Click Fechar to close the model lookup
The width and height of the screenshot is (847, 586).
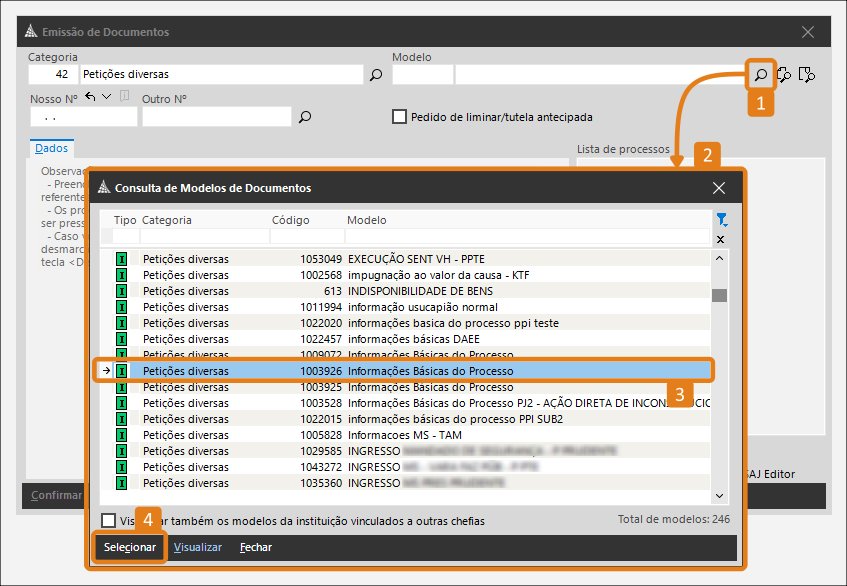pyautogui.click(x=256, y=548)
